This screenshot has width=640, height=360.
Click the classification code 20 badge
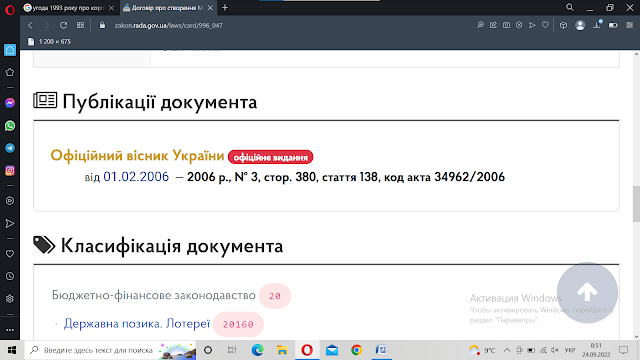[275, 296]
